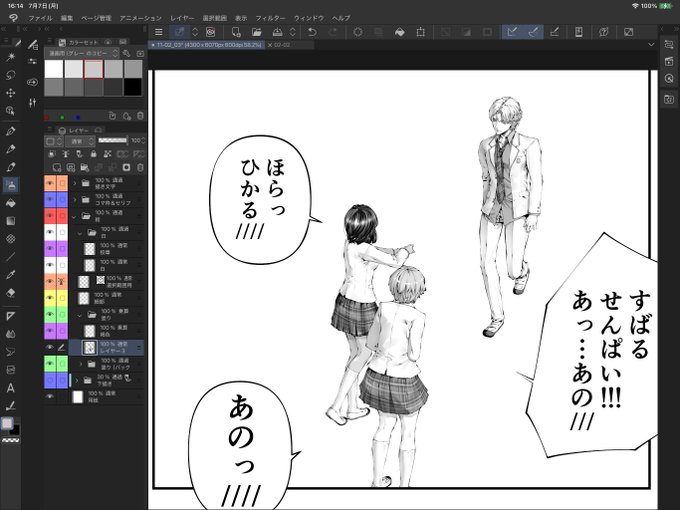This screenshot has height=510, width=680.
Task: Select the Text tool
Action: pyautogui.click(x=10, y=388)
